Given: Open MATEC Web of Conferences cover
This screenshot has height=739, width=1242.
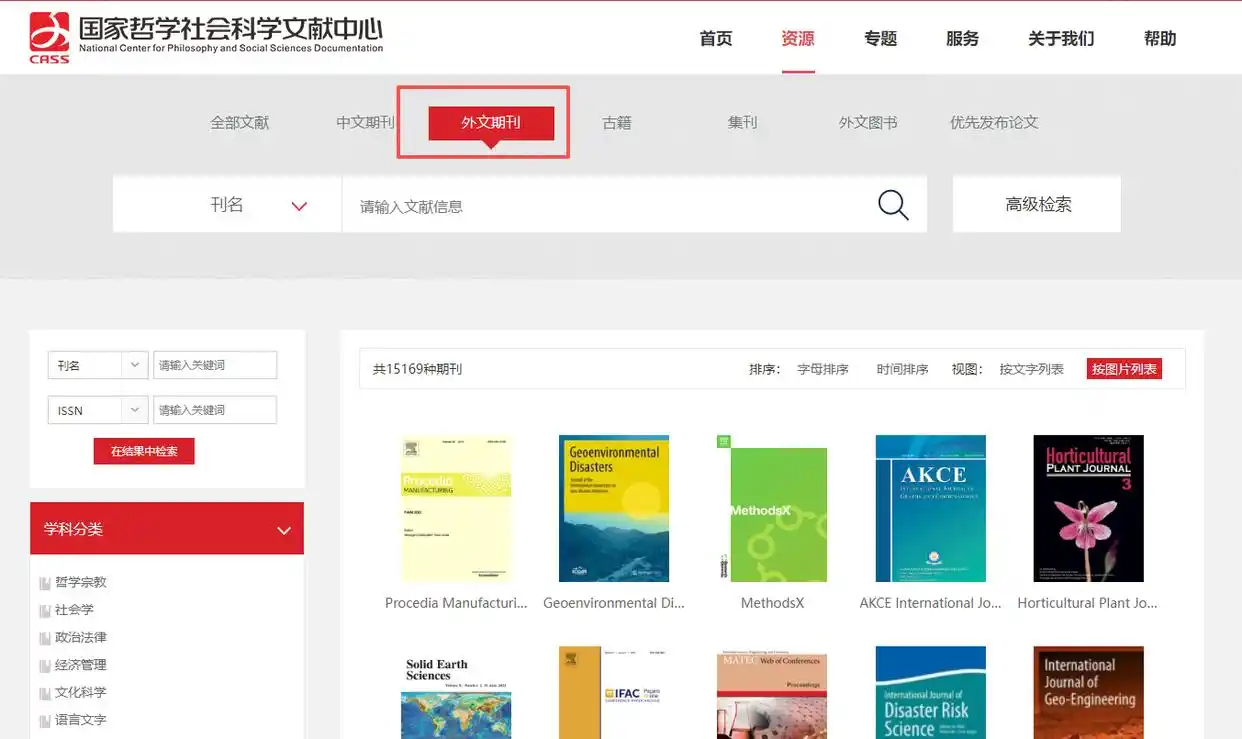Looking at the screenshot, I should point(772,693).
